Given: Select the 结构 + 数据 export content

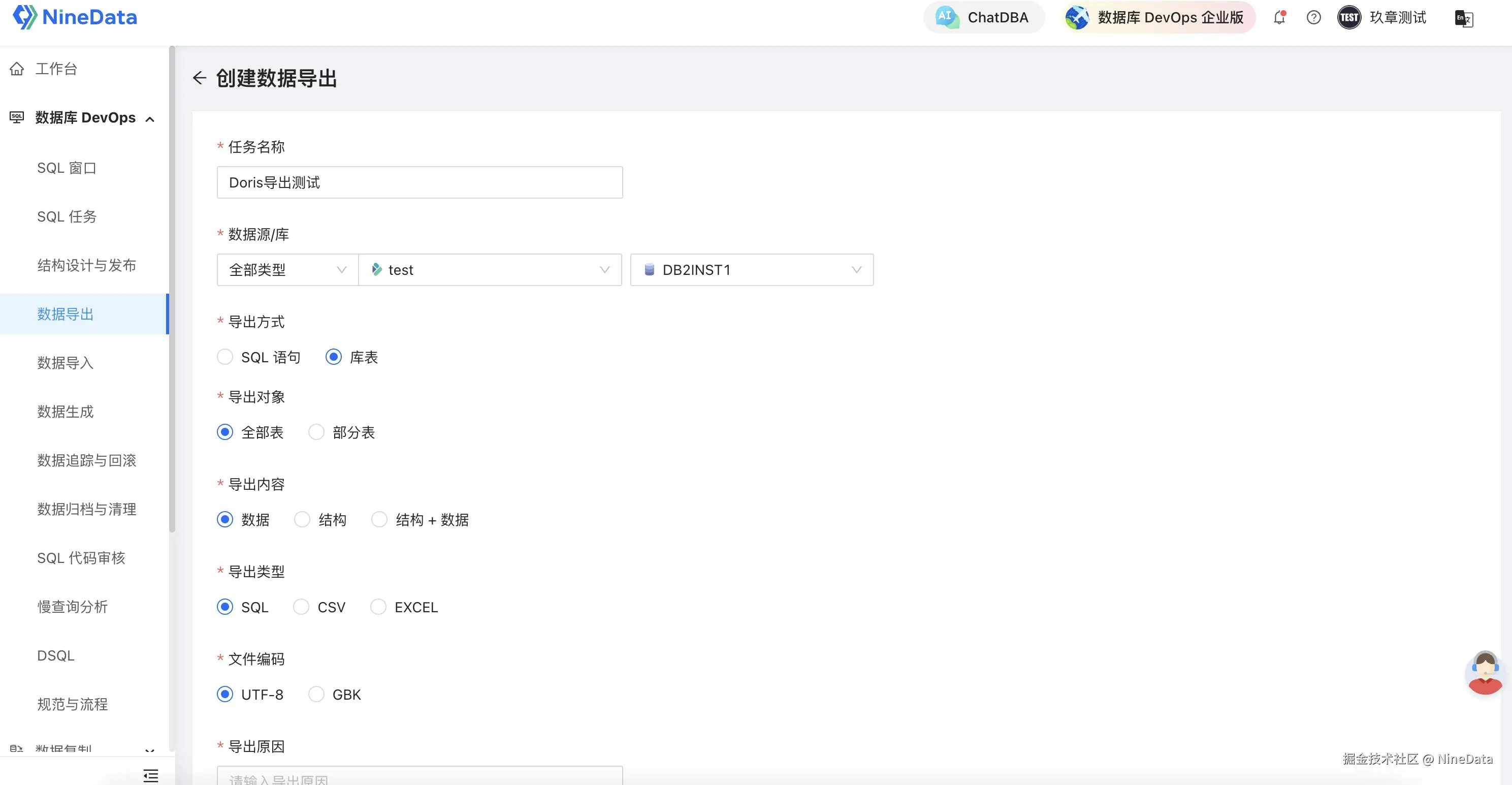Looking at the screenshot, I should (x=379, y=520).
